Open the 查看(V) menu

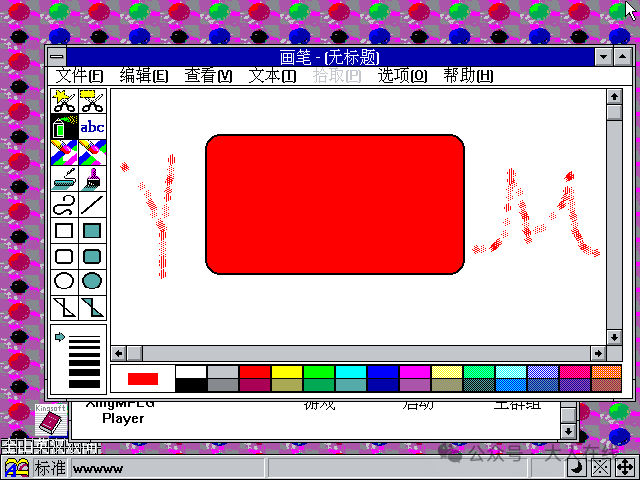click(208, 76)
